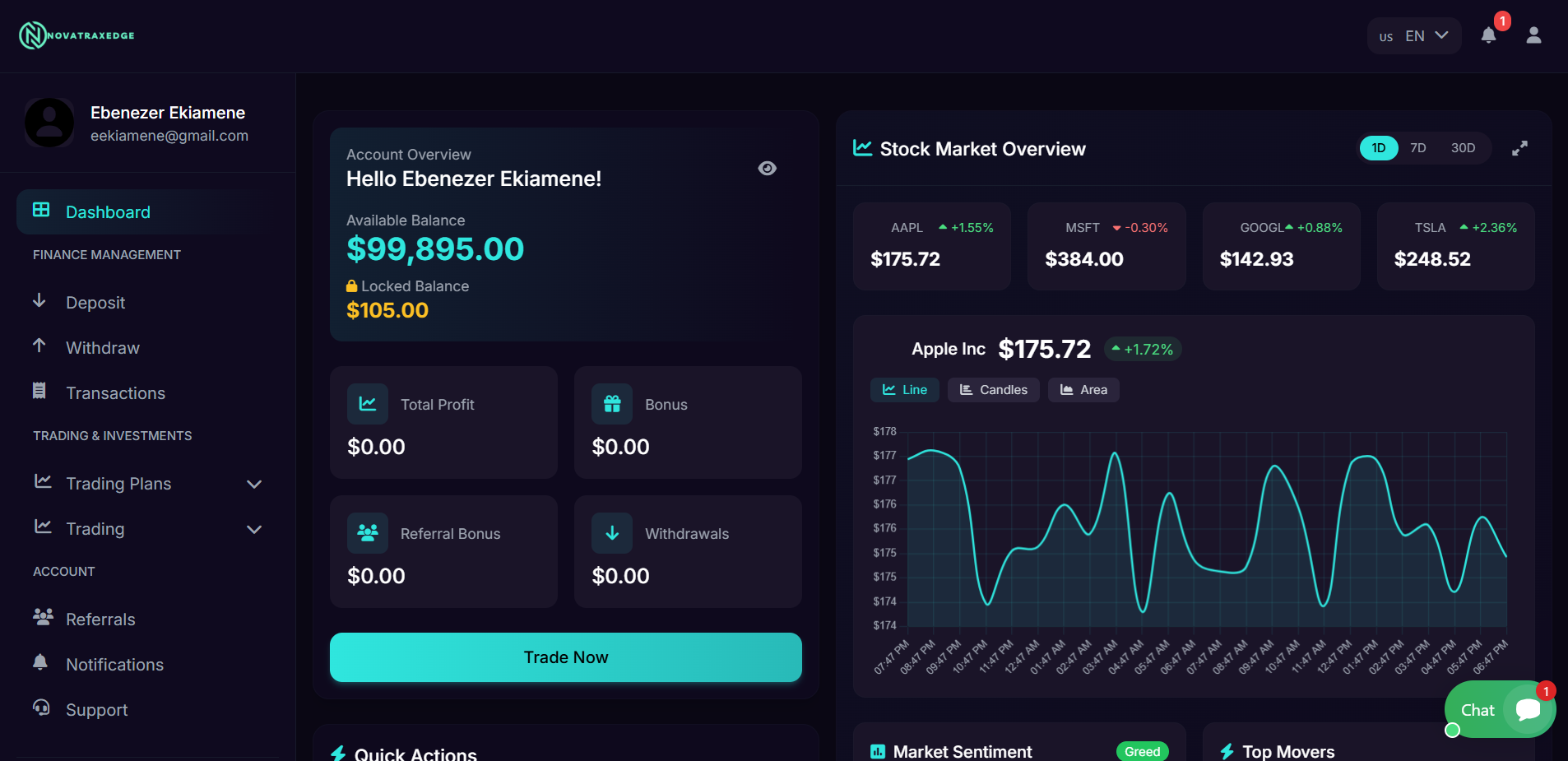Image resolution: width=1568 pixels, height=761 pixels.
Task: Open the notification bell icon
Action: (1489, 35)
